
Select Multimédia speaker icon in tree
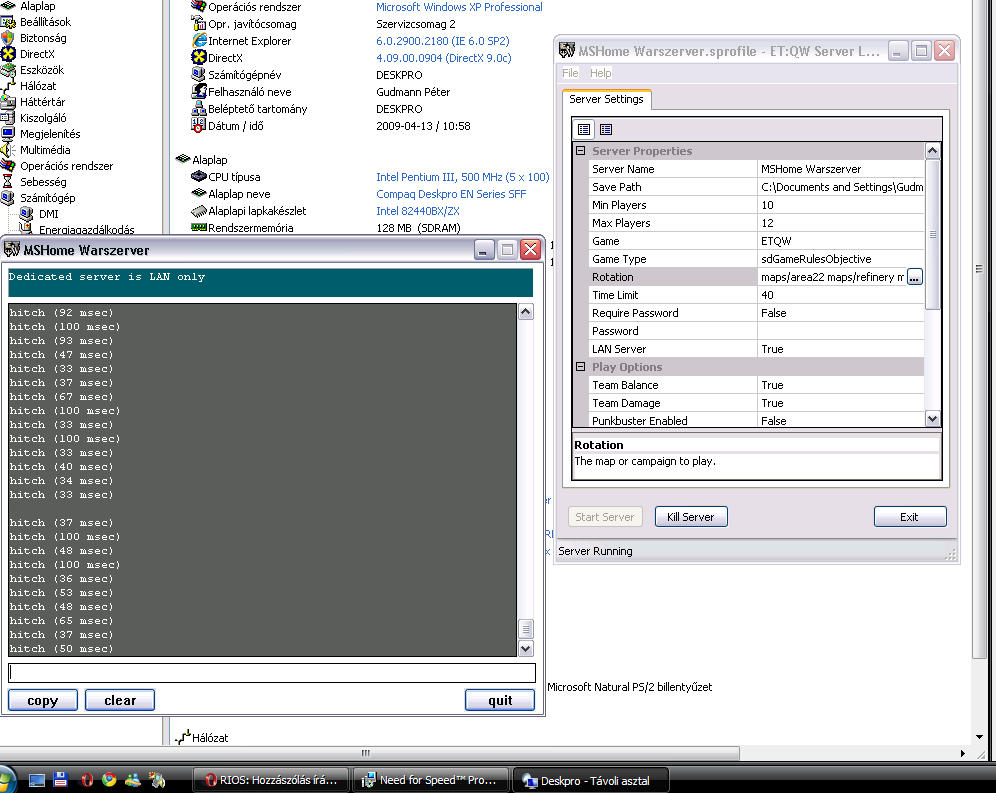[8, 150]
